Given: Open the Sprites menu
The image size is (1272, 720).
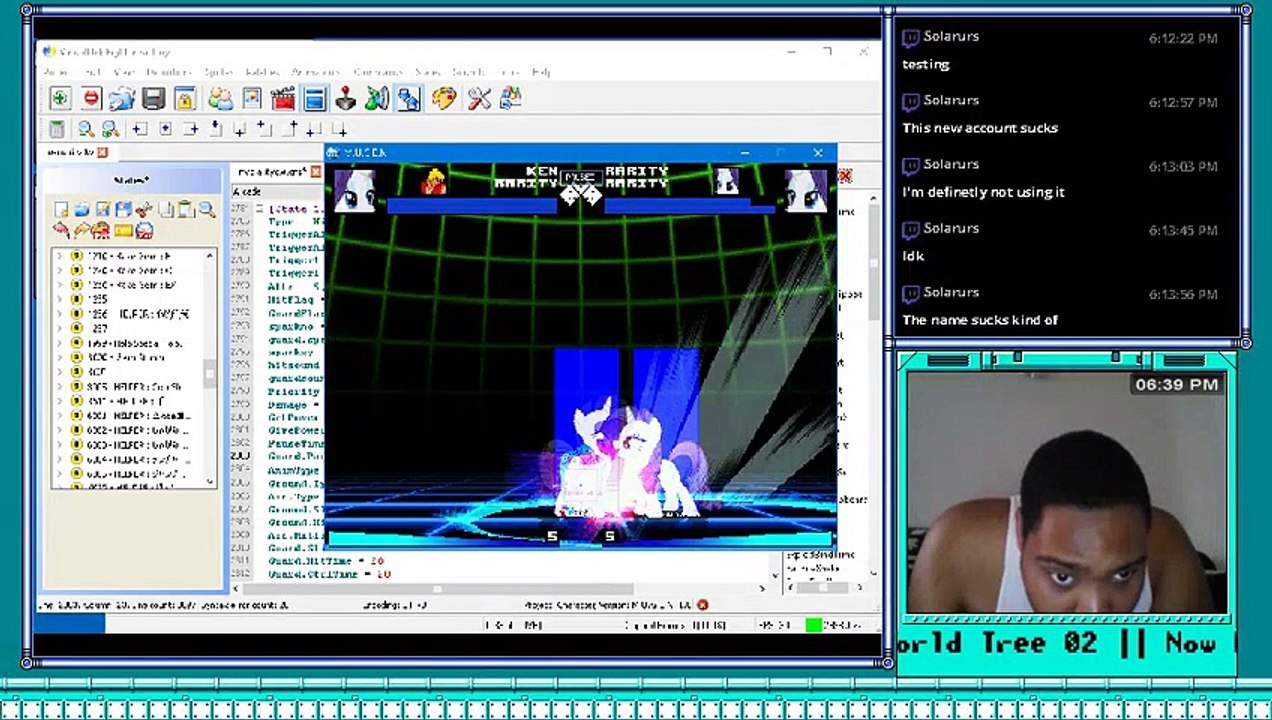Looking at the screenshot, I should (217, 72).
